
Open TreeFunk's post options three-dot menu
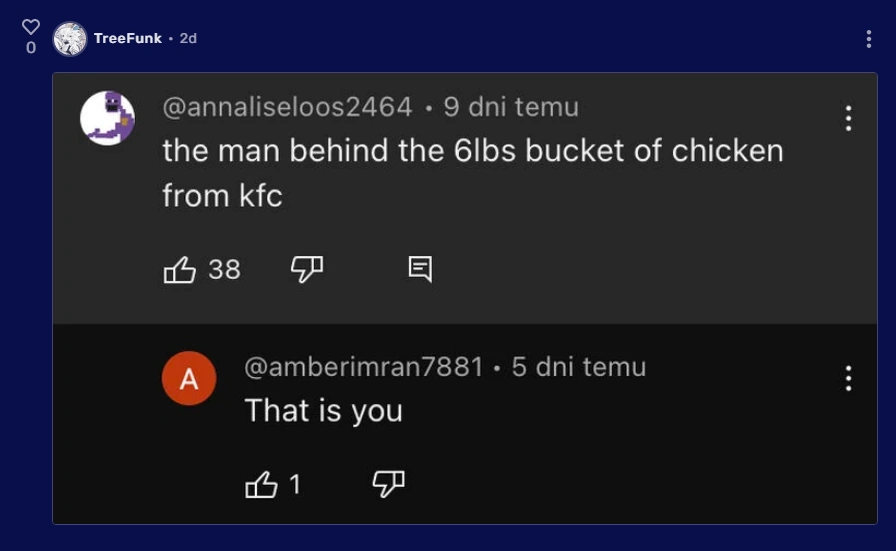[x=868, y=39]
